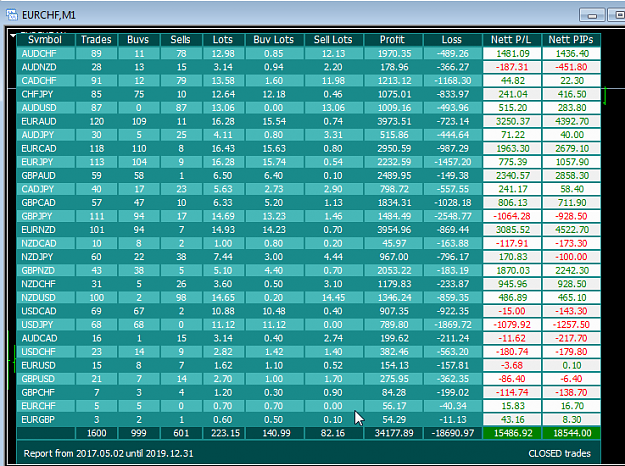Click the Lots column header
This screenshot has height=466, width=625.
[223, 40]
